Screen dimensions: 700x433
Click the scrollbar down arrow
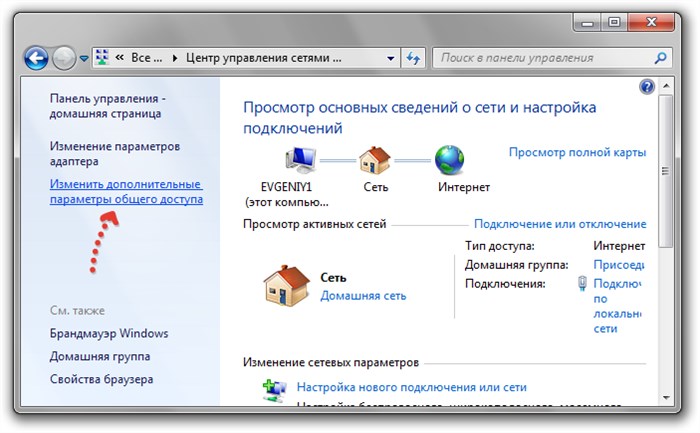point(666,397)
